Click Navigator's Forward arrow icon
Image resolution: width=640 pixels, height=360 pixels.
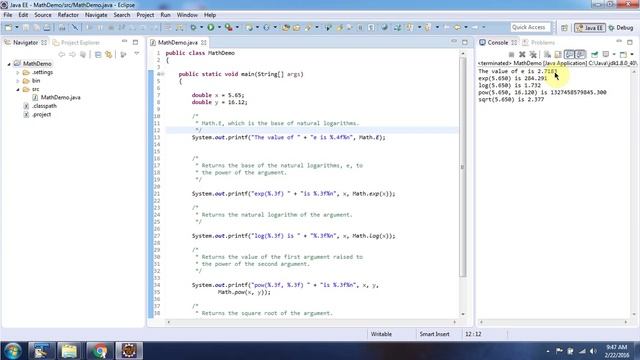[x=72, y=54]
